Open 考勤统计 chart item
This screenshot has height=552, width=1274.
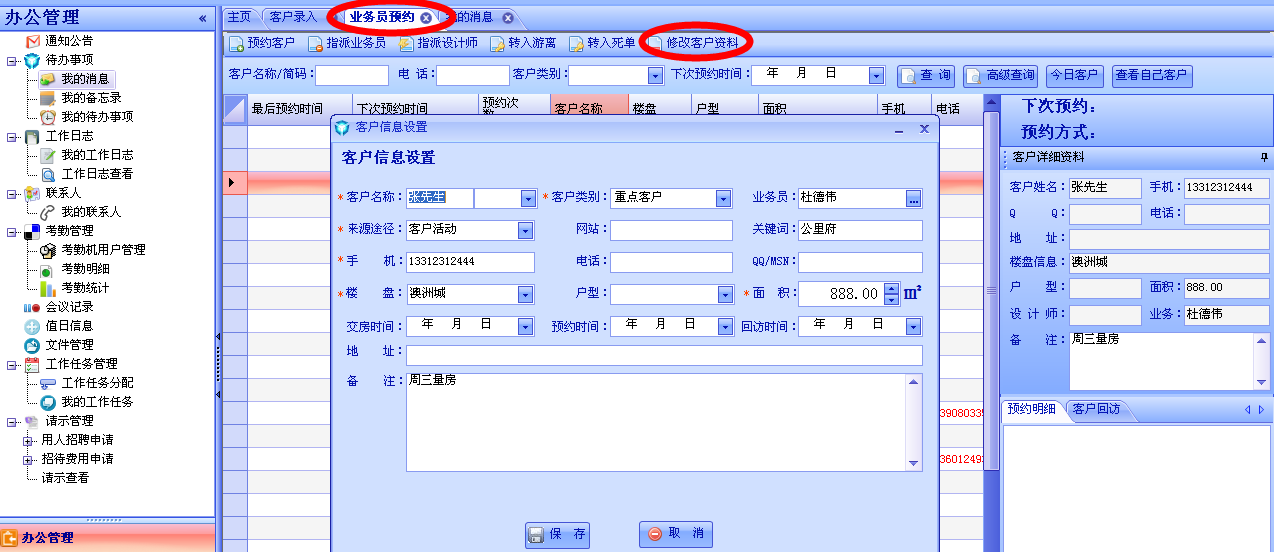[x=85, y=288]
